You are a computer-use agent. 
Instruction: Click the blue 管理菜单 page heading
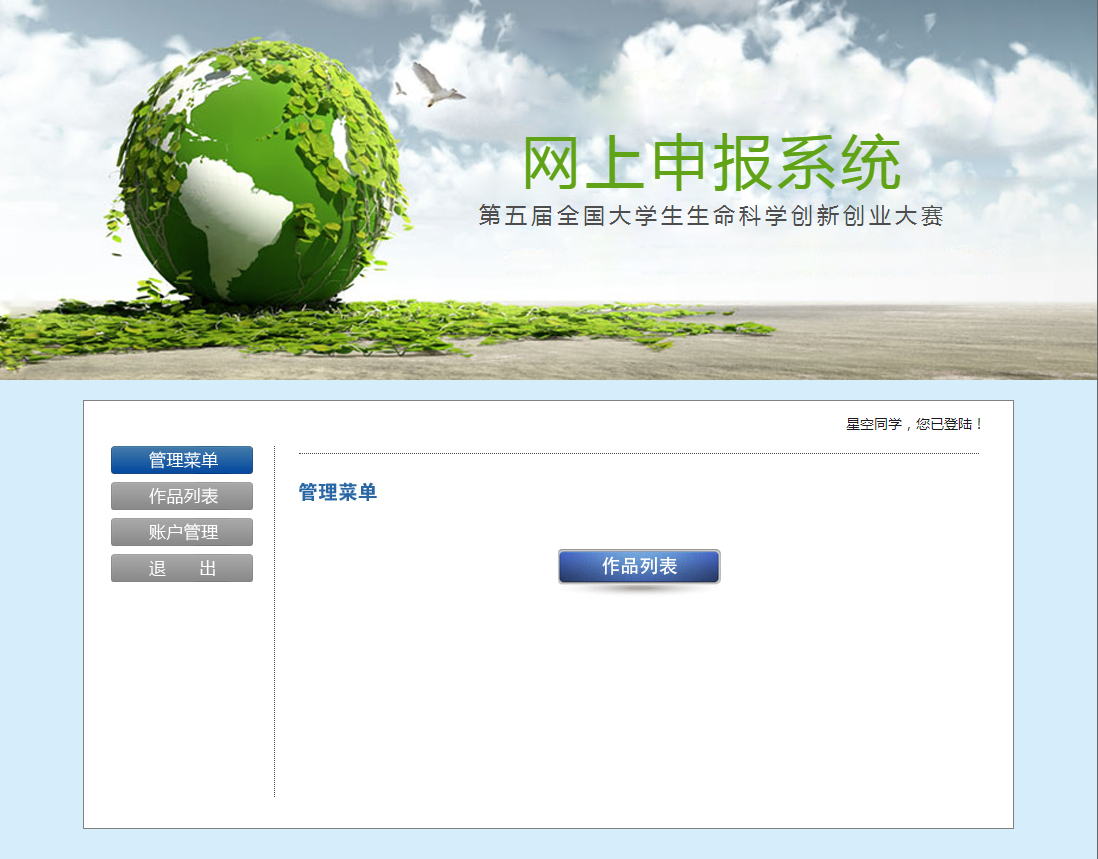click(338, 492)
